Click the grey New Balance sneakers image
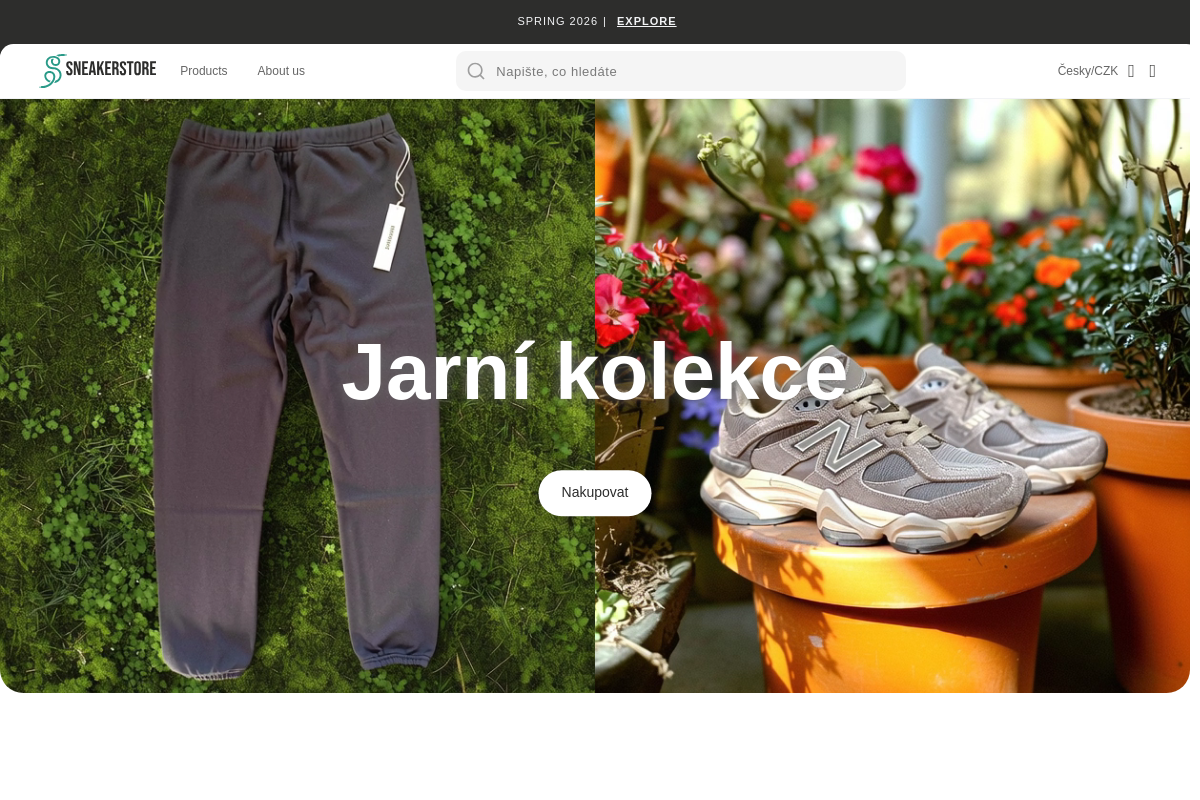 click(x=900, y=460)
